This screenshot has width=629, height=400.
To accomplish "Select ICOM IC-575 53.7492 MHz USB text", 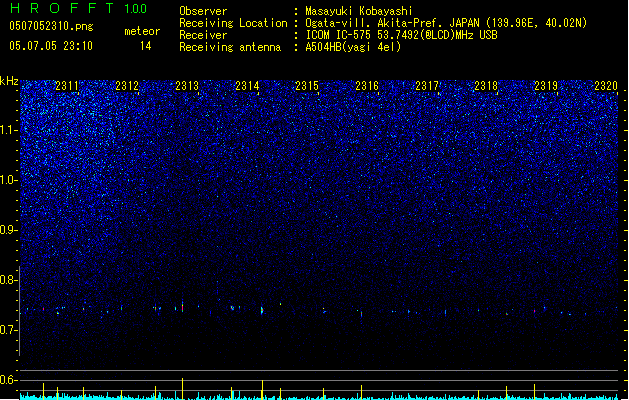I will (402, 35).
